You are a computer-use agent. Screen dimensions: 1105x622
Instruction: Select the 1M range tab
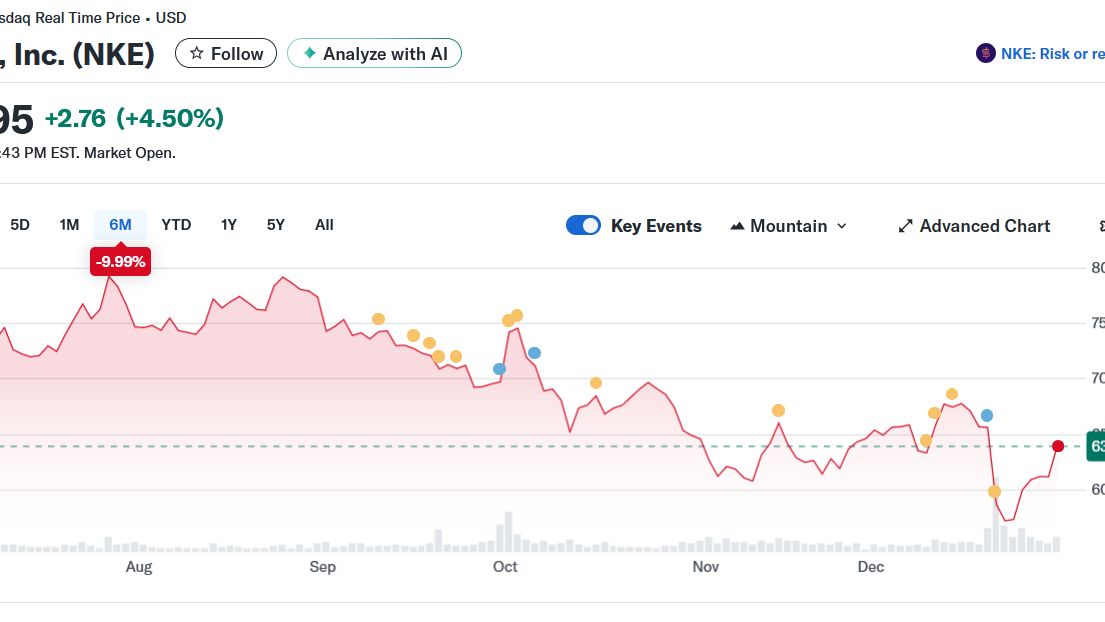click(69, 225)
